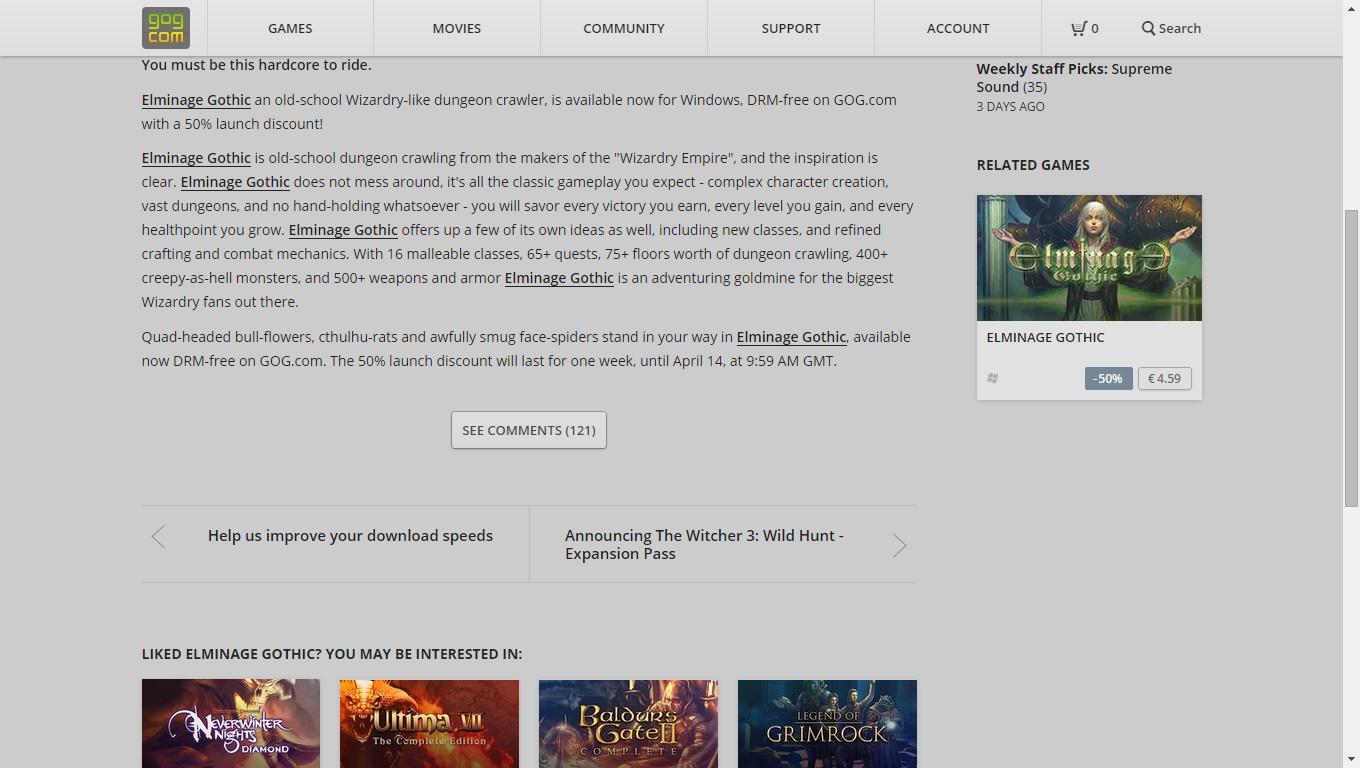Screen dimensions: 1360x768
Task: Click the scrollbar down arrow
Action: pos(1351,759)
